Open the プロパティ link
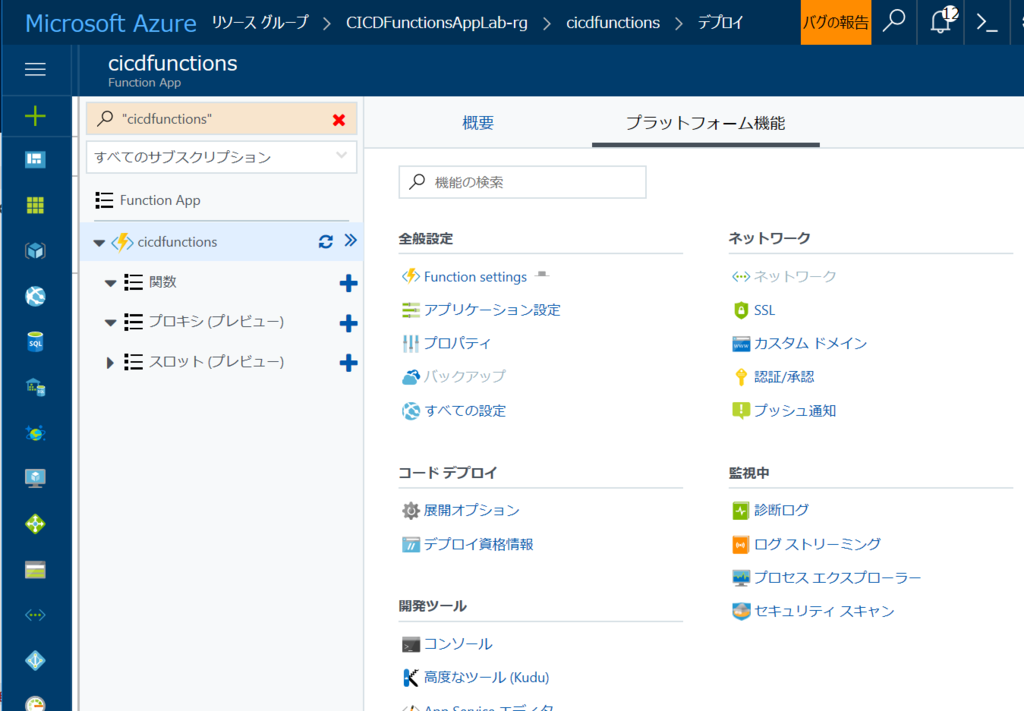Screen dimensions: 1024x711 point(457,343)
